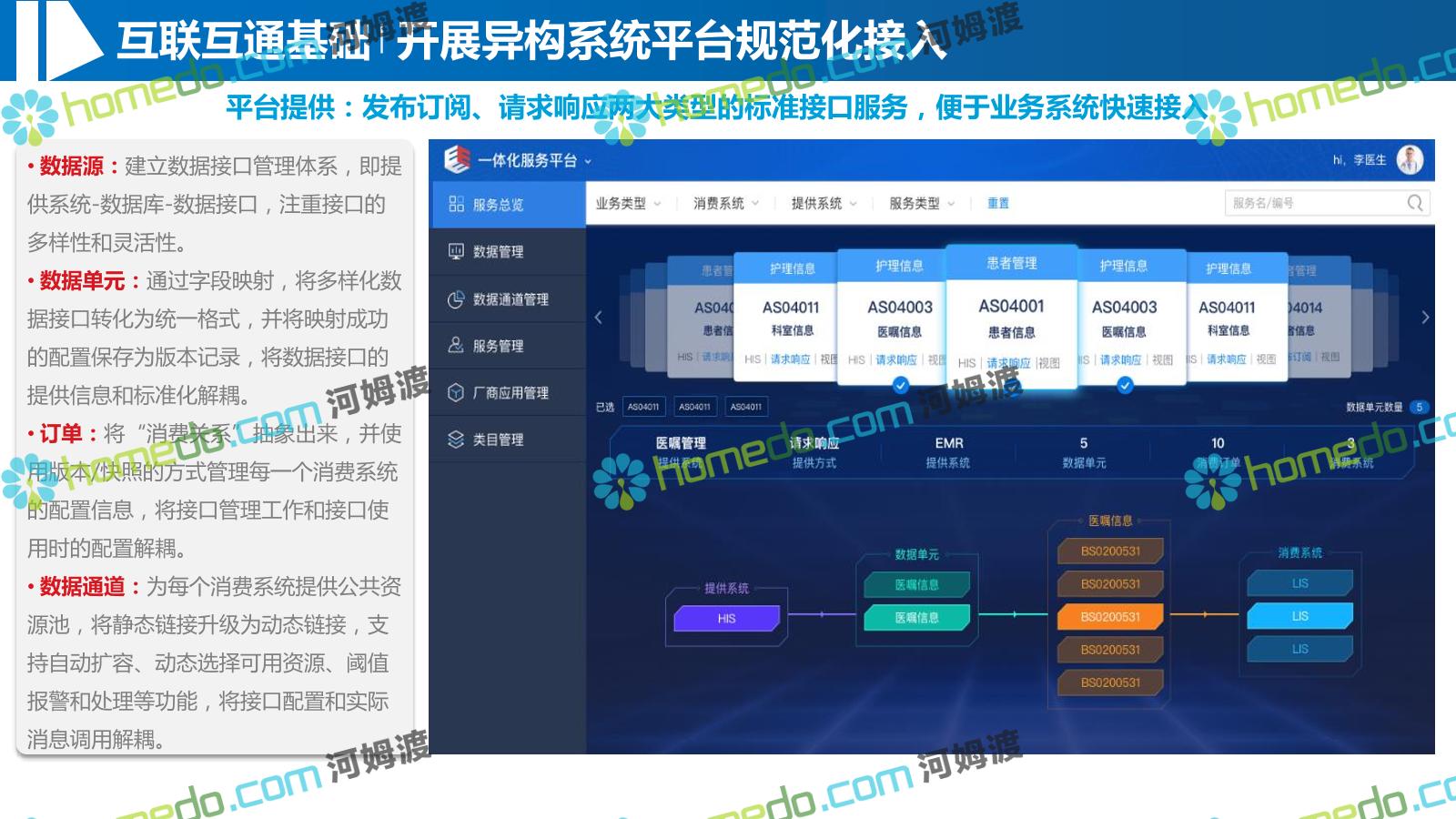Image resolution: width=1456 pixels, height=819 pixels.
Task: Click the 厂商应用管理 cube icon
Action: coord(456,392)
